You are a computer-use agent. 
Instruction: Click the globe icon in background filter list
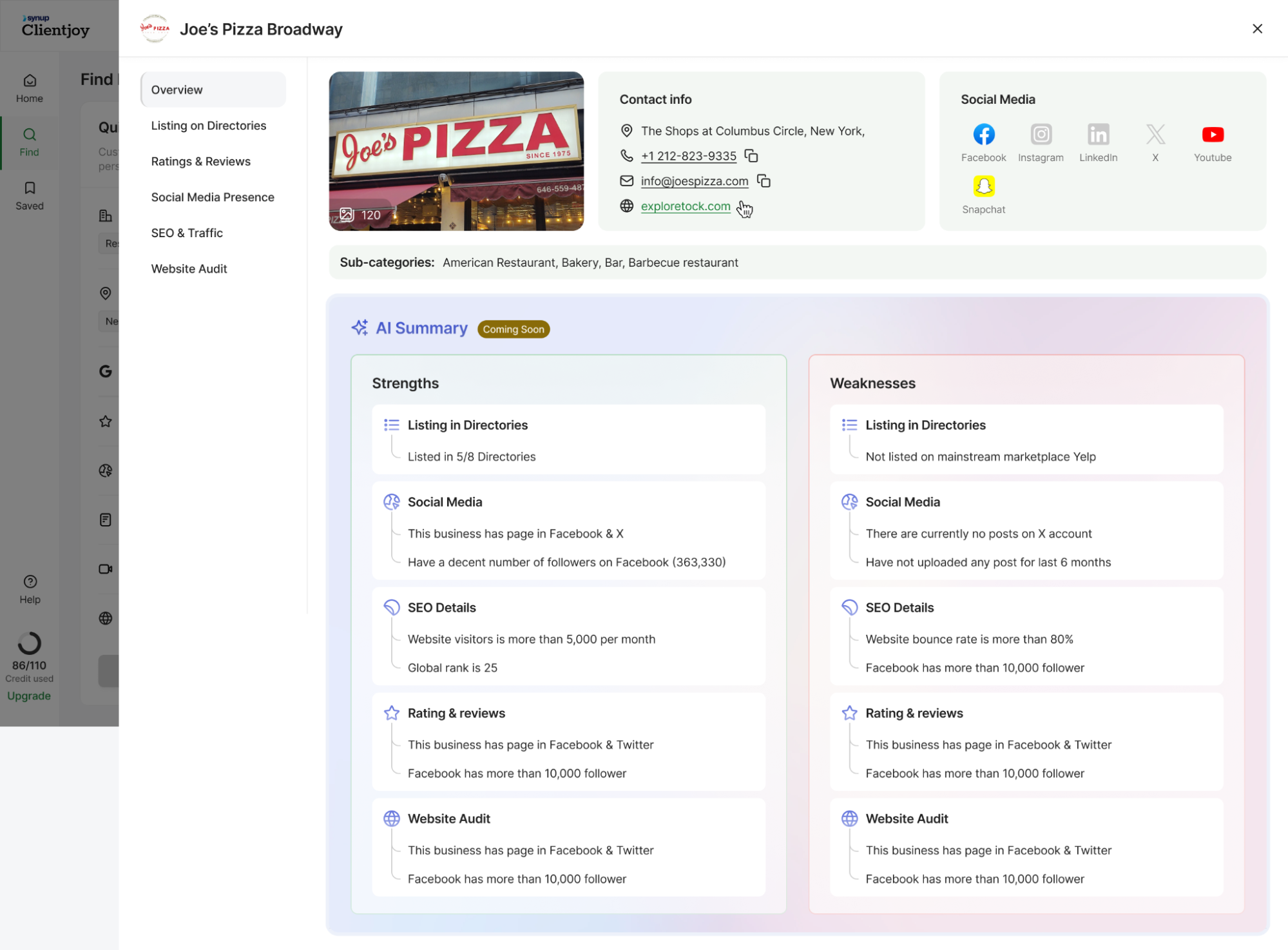pos(106,618)
